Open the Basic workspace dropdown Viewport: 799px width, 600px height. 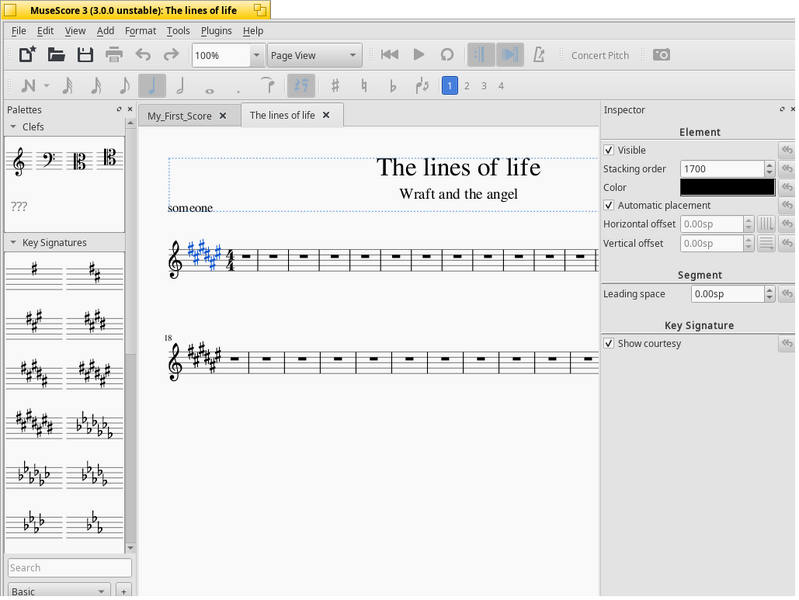click(59, 590)
